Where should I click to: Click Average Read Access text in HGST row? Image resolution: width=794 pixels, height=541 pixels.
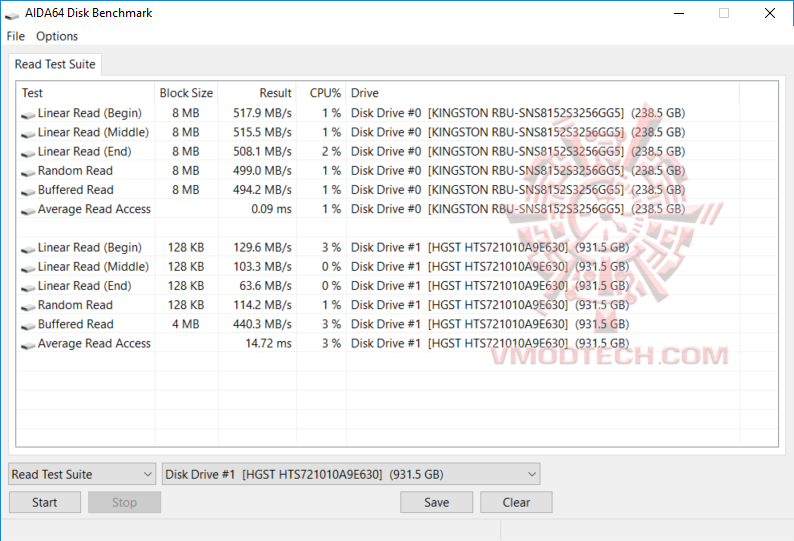(94, 343)
